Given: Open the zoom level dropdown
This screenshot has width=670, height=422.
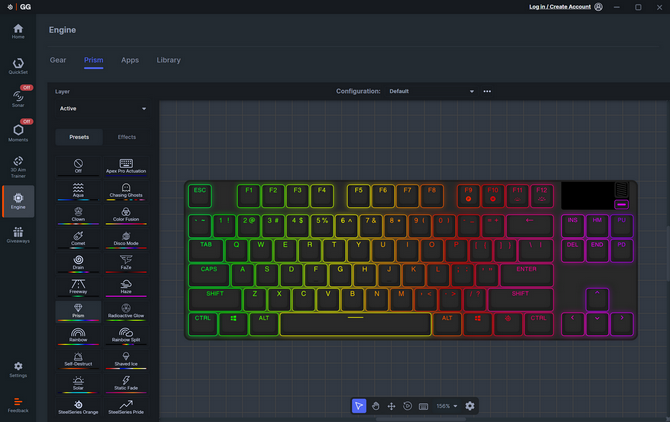Looking at the screenshot, I should pos(447,406).
